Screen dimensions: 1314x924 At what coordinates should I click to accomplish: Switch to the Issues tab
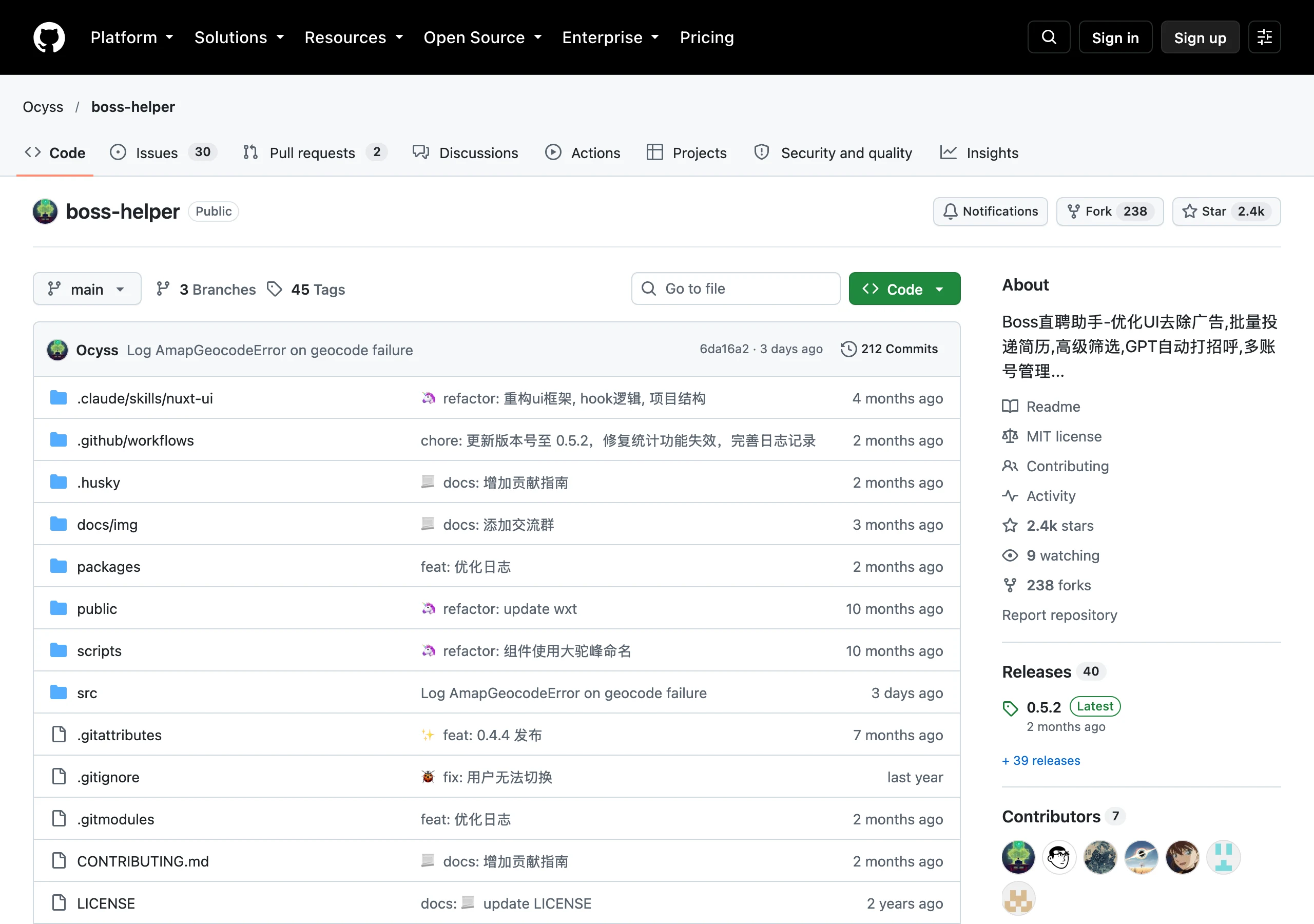163,152
